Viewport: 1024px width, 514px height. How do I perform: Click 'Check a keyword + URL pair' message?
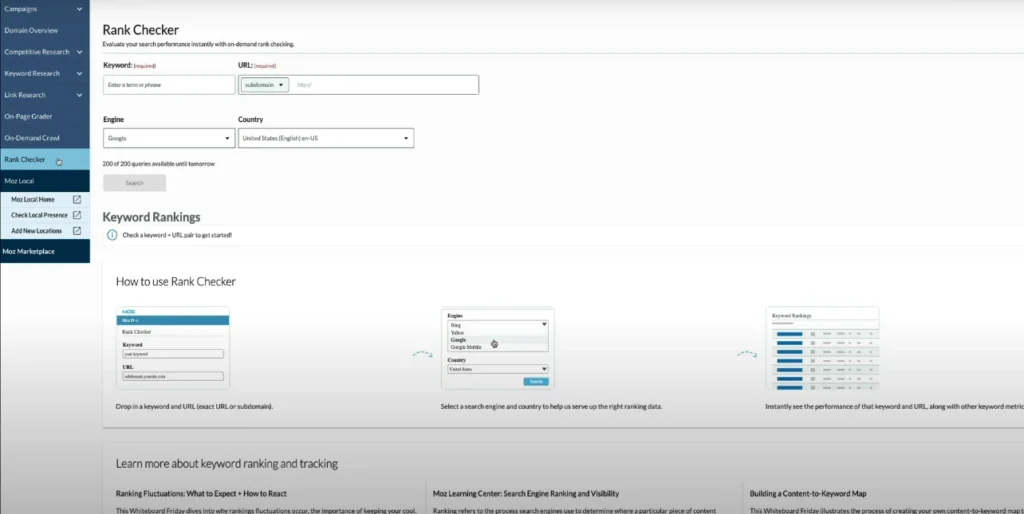(177, 235)
